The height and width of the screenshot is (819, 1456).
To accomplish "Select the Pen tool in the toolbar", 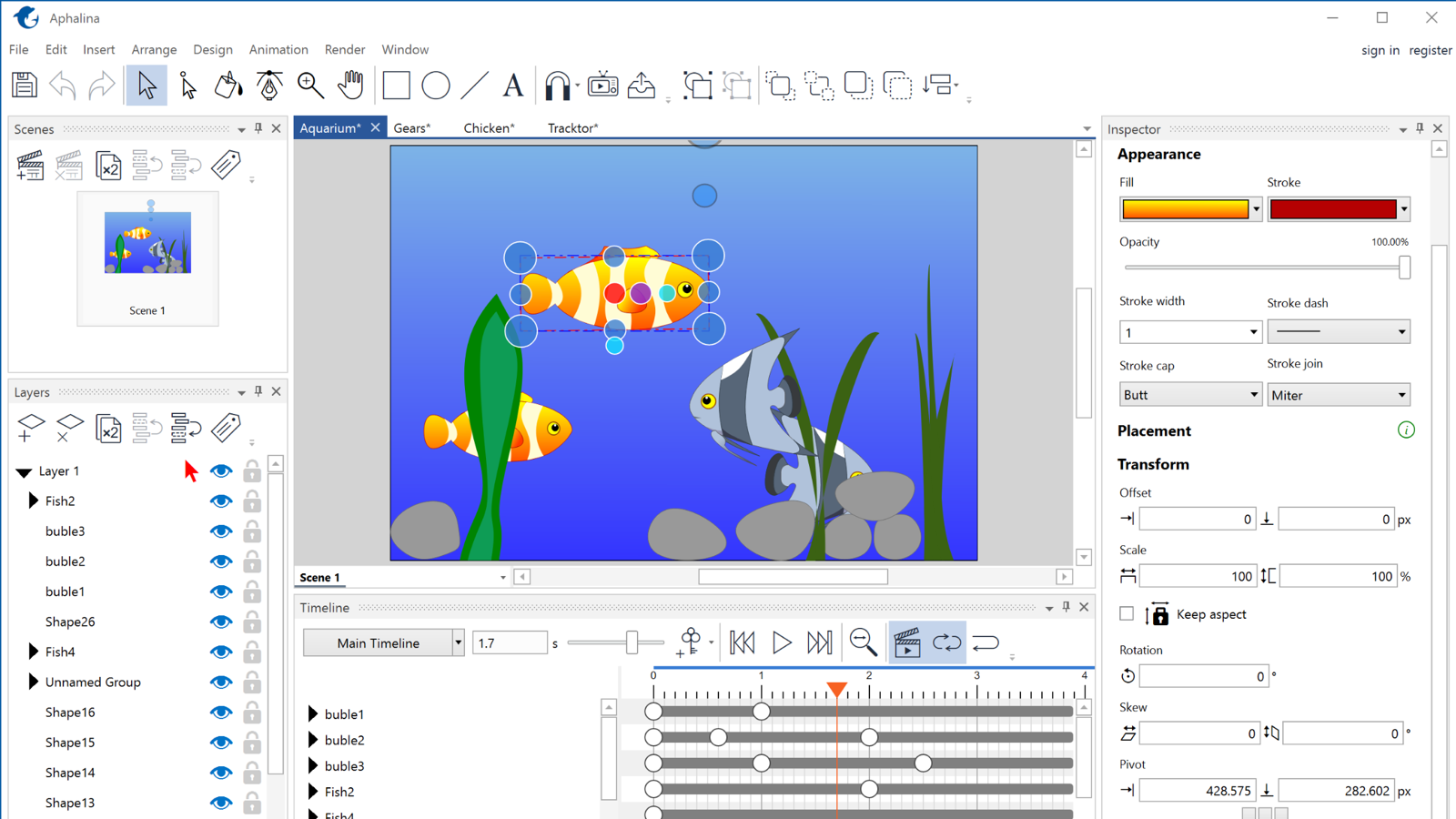I will click(x=269, y=85).
